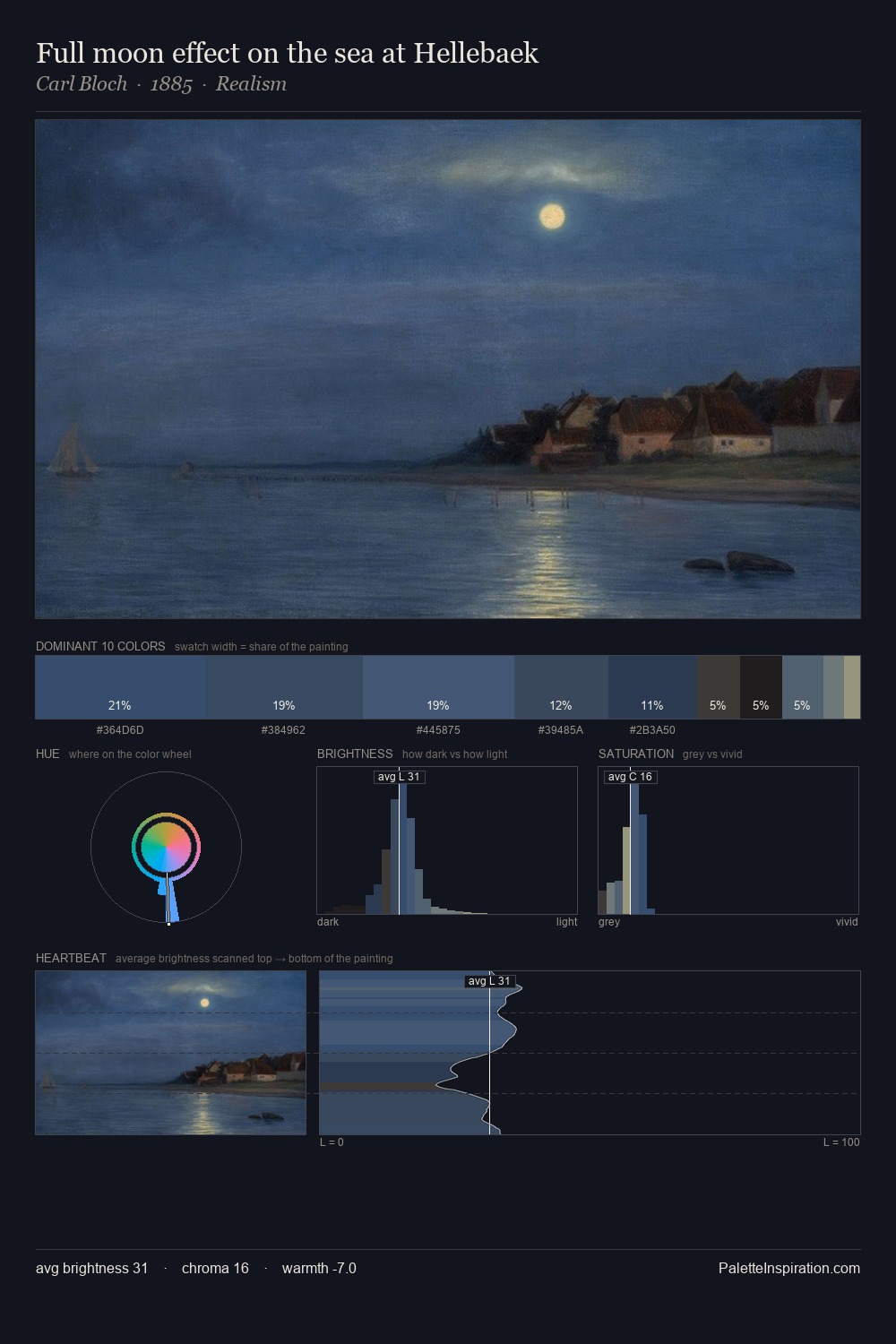Click the brightness histogram chart
The height and width of the screenshot is (1344, 896).
click(x=447, y=840)
